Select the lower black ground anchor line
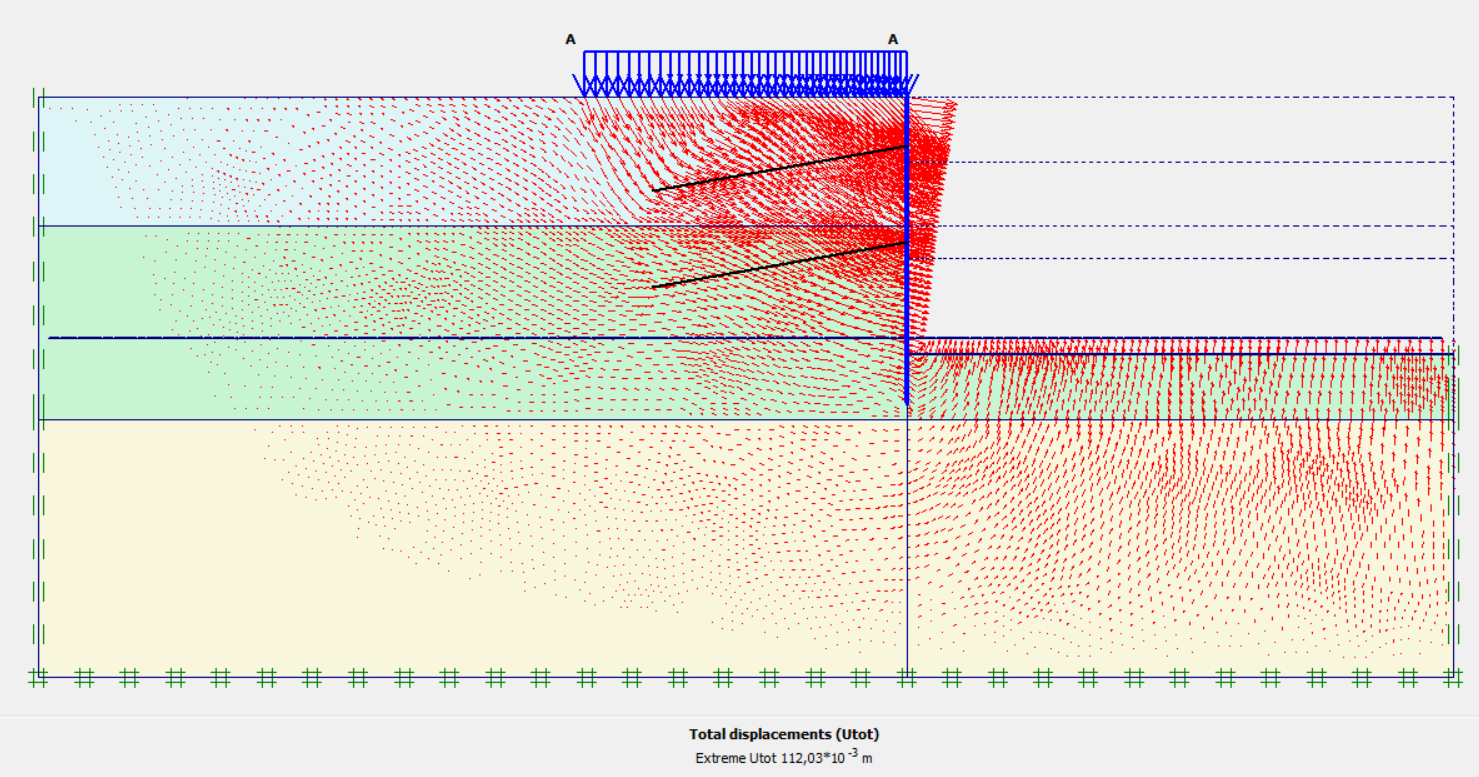The image size is (1479, 777). pos(780,264)
